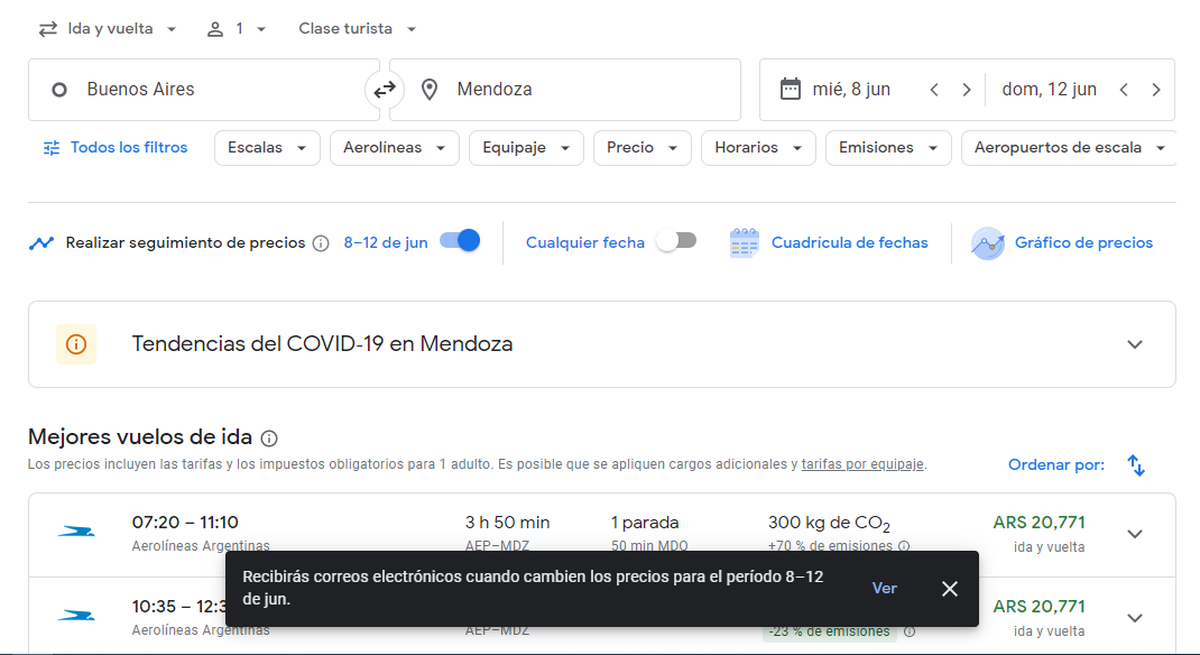Click the swap origin and destination arrows icon
This screenshot has width=1200, height=655.
click(384, 89)
